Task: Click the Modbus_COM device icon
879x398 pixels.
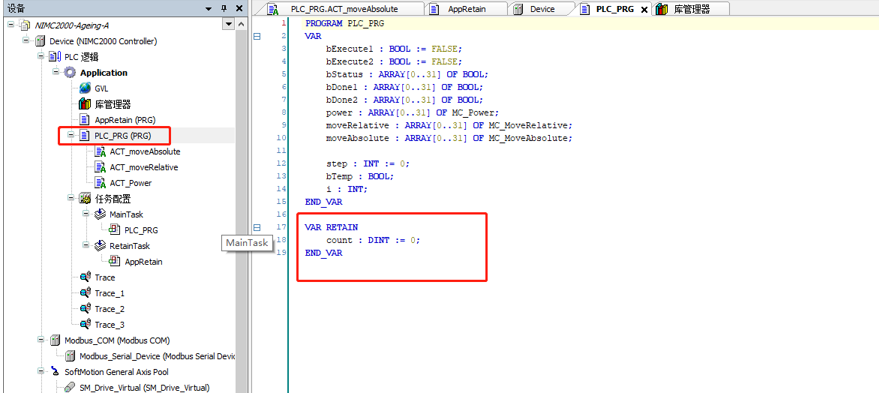Action: pos(54,340)
